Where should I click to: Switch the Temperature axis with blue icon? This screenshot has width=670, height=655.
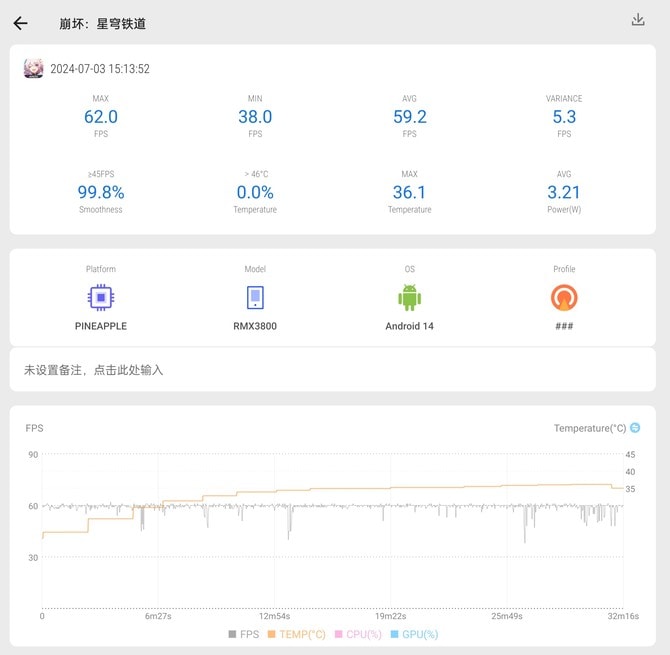coord(635,428)
